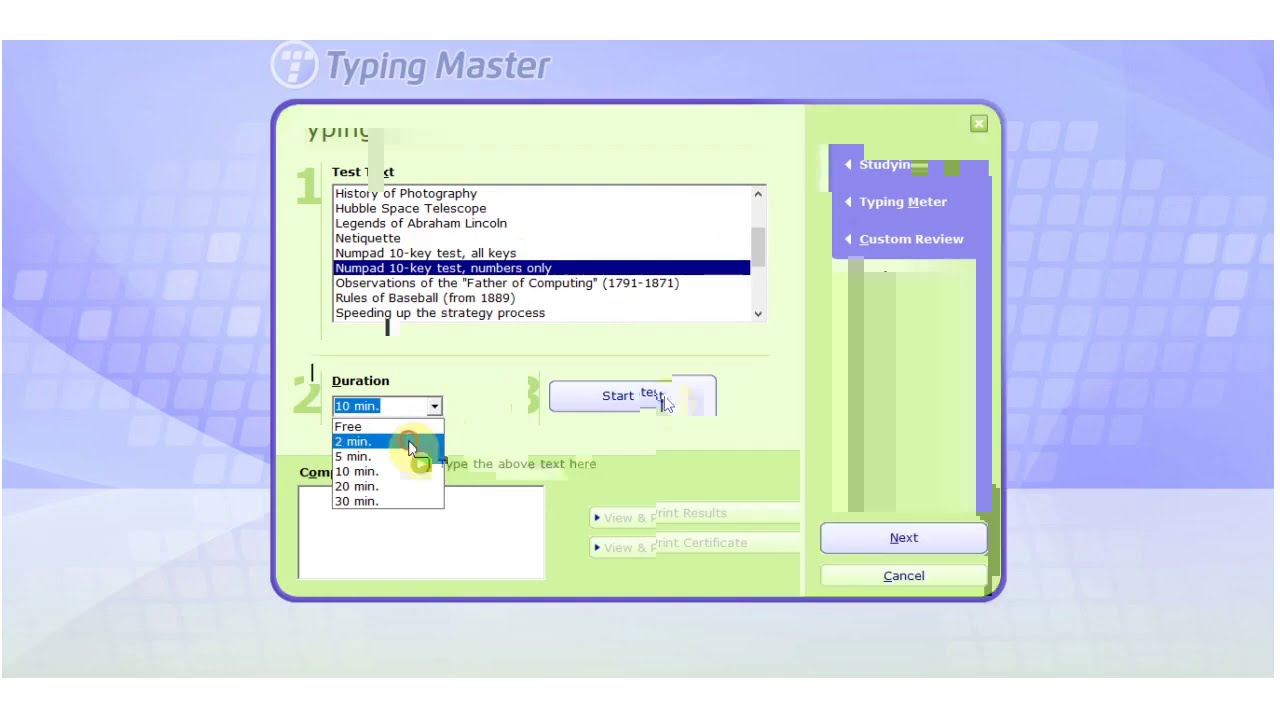The image size is (1280, 720).
Task: Open the Custom Review sidebar section
Action: pos(911,239)
